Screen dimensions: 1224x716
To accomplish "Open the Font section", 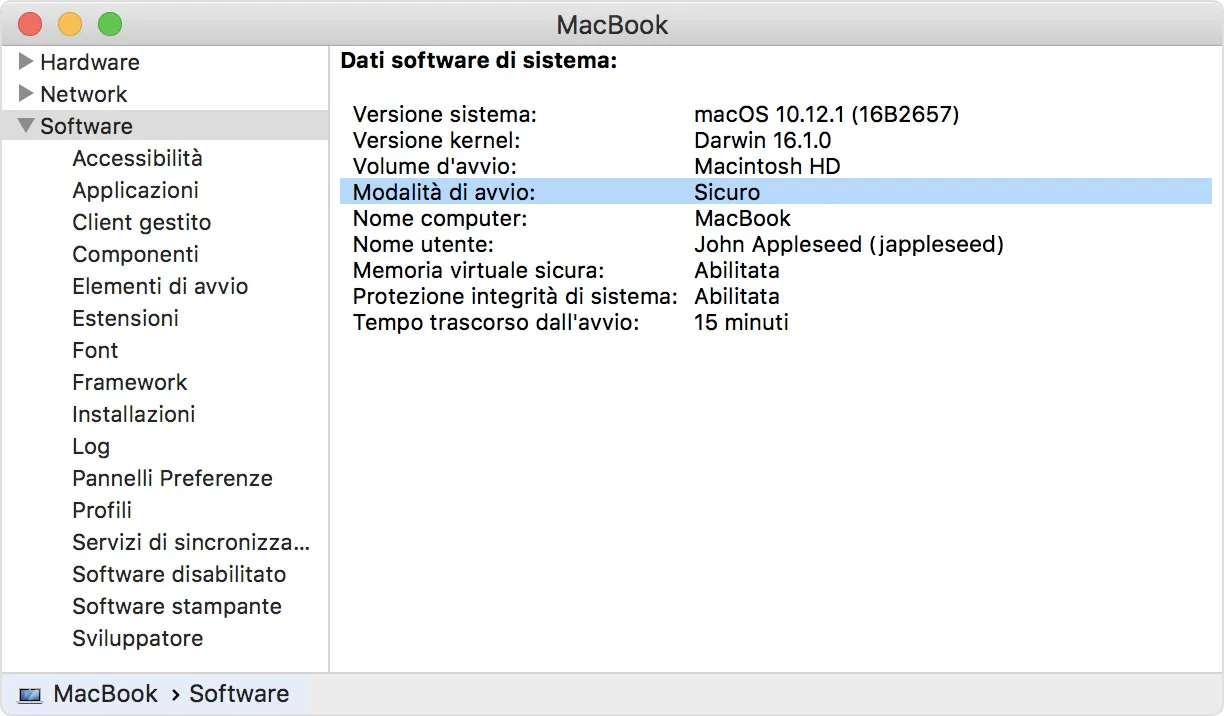I will 95,350.
